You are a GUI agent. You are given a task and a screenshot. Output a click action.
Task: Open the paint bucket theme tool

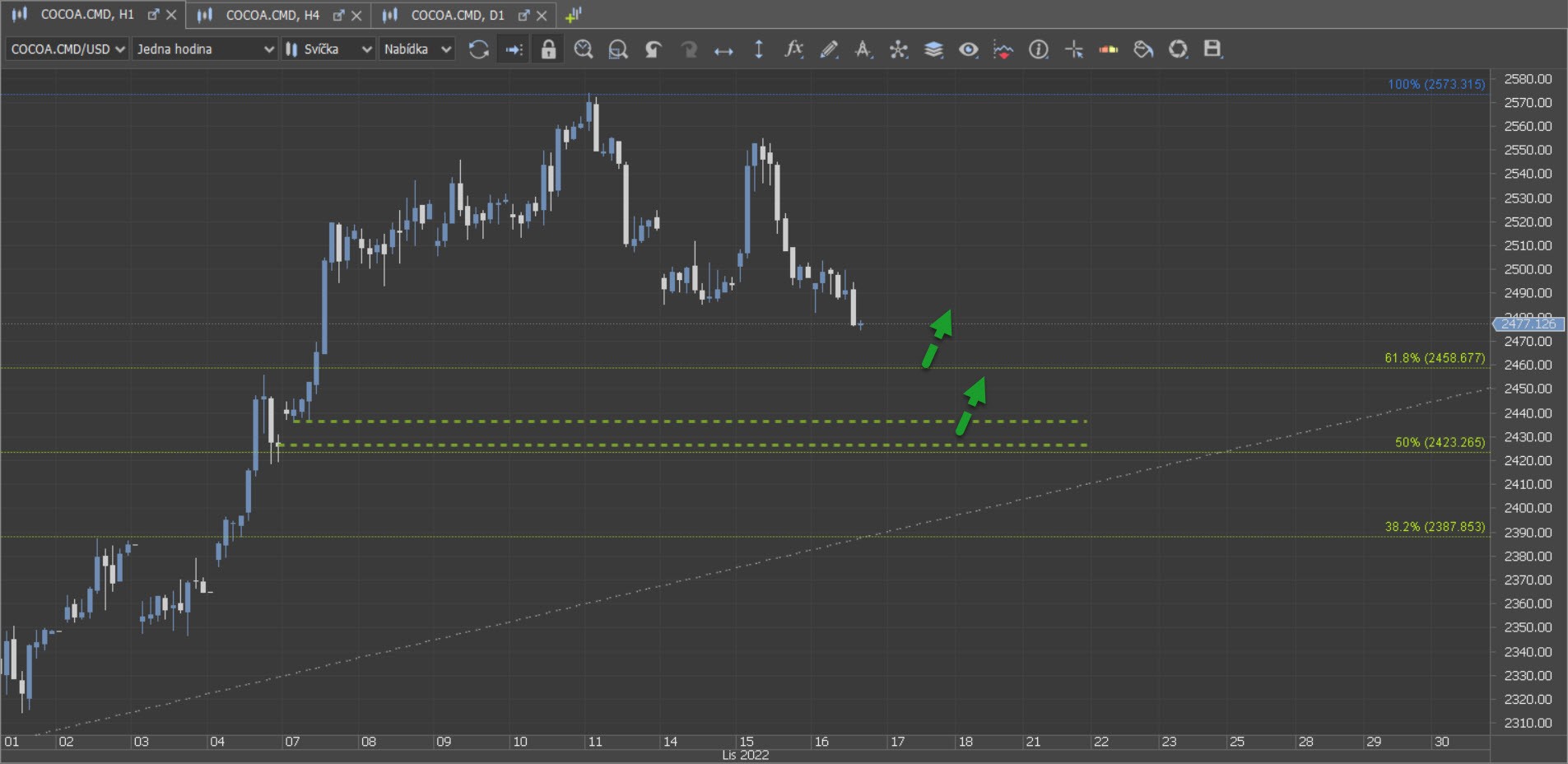tap(1142, 49)
